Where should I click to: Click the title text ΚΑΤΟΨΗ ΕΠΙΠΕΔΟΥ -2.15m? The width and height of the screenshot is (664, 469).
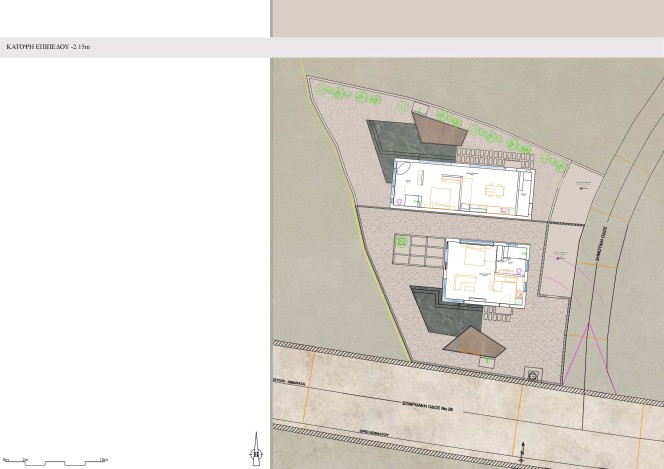coord(48,47)
